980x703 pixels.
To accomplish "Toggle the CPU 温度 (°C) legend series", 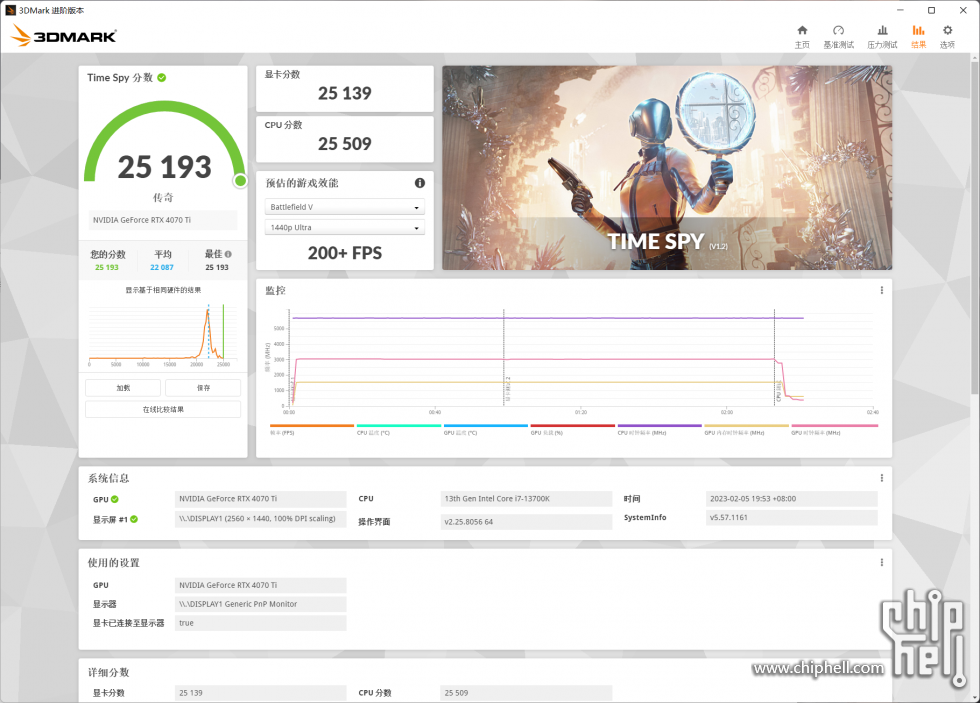I will [399, 429].
